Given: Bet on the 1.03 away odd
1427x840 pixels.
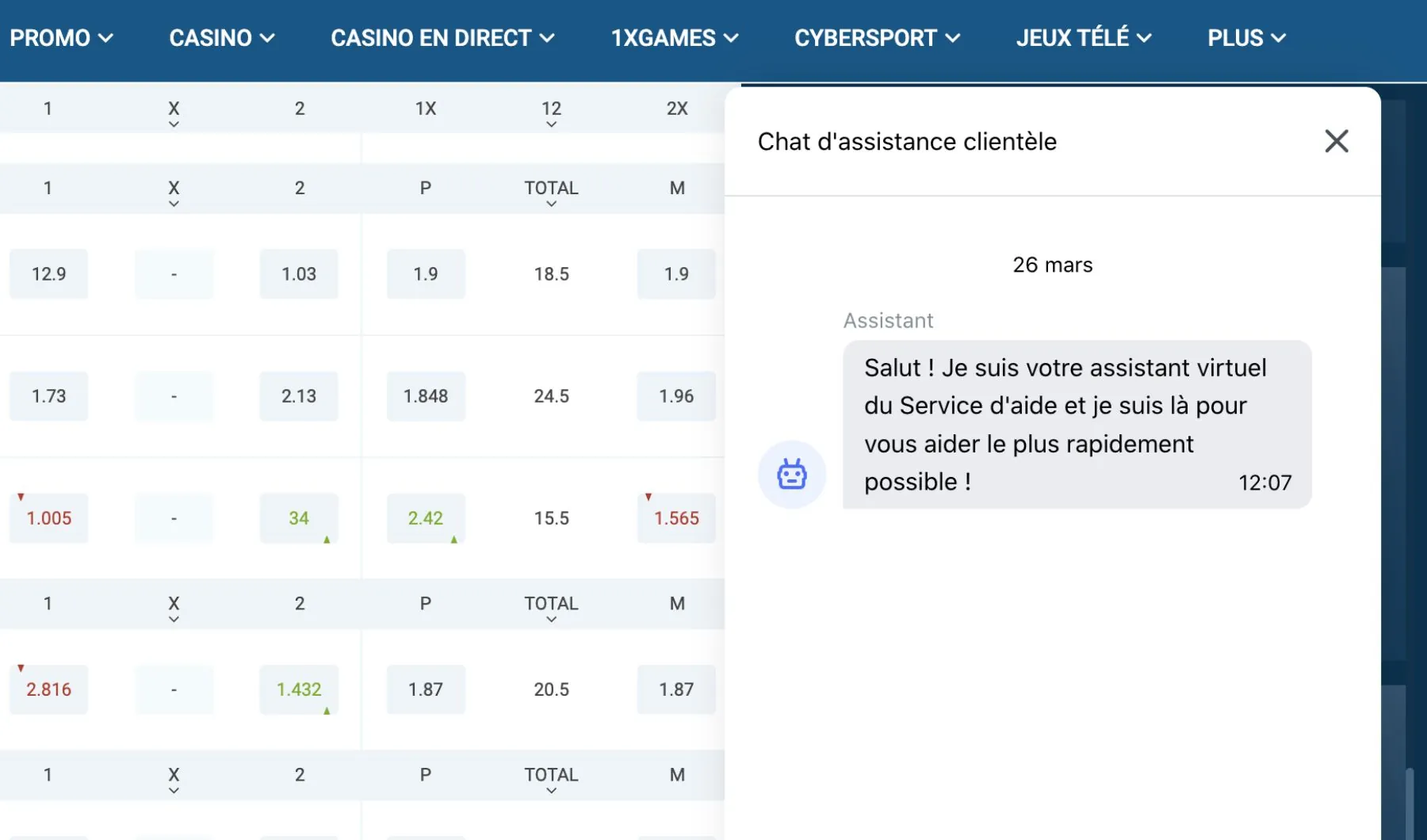Looking at the screenshot, I should pos(299,273).
